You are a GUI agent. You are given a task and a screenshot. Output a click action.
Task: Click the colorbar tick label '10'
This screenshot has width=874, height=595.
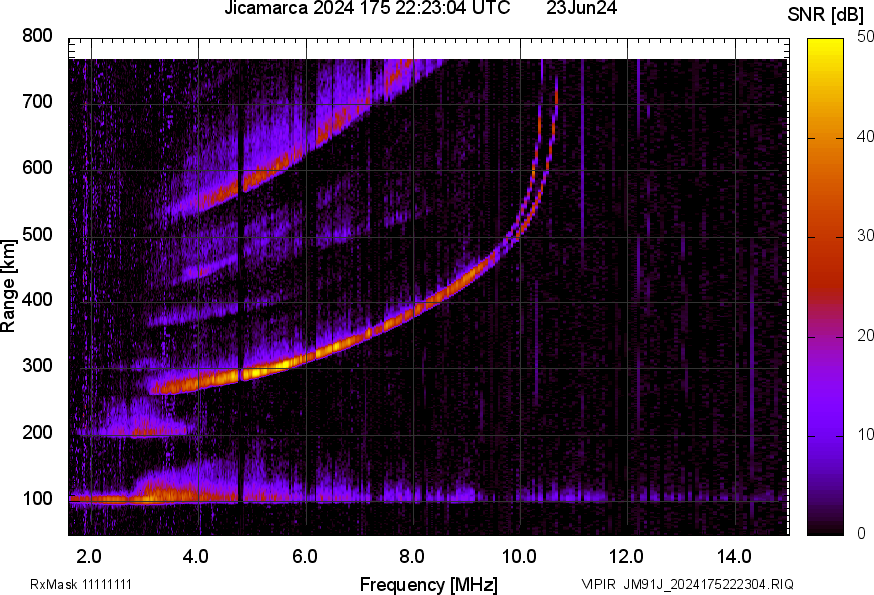(x=865, y=434)
